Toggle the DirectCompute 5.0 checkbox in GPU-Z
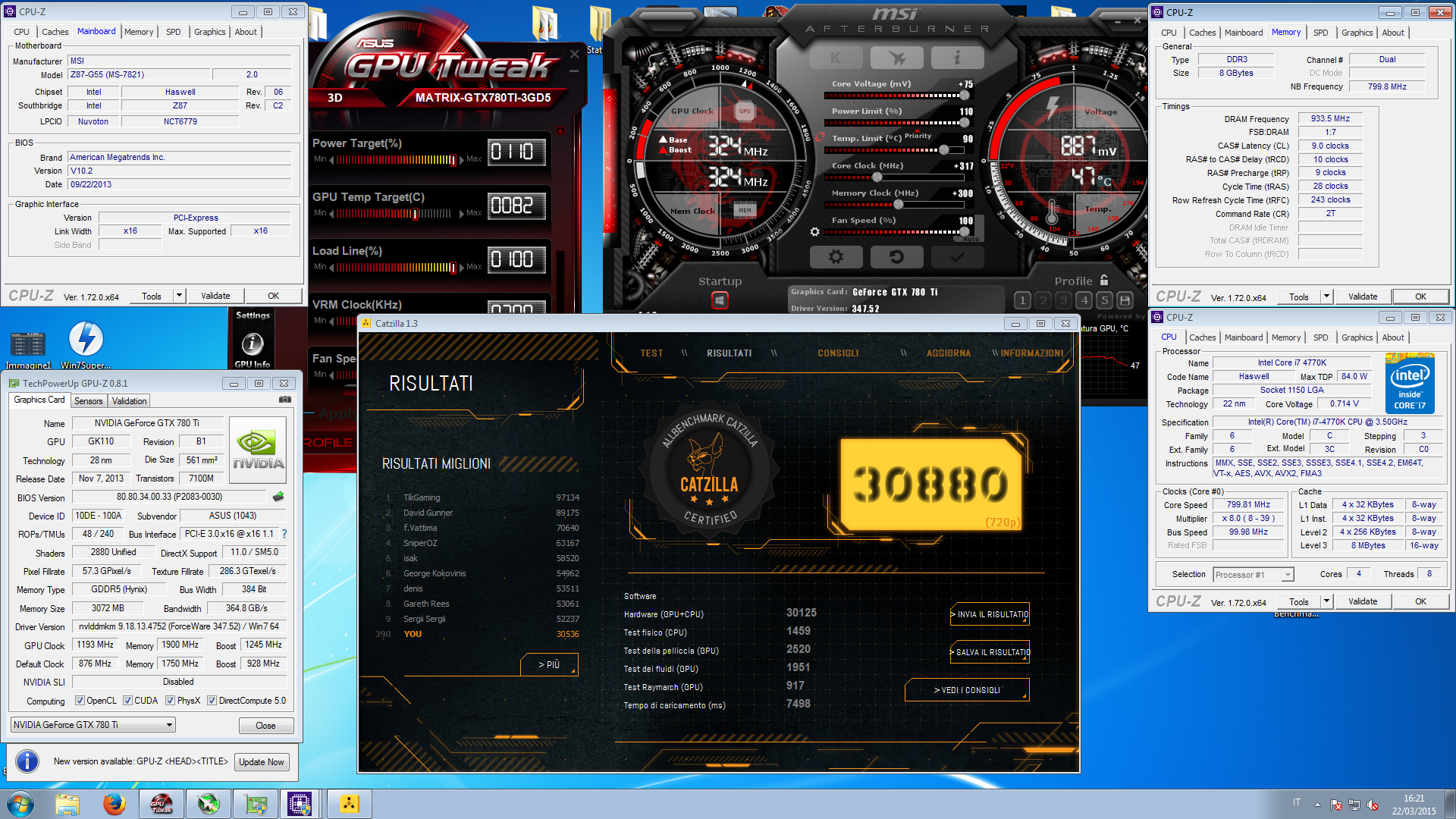 212,701
